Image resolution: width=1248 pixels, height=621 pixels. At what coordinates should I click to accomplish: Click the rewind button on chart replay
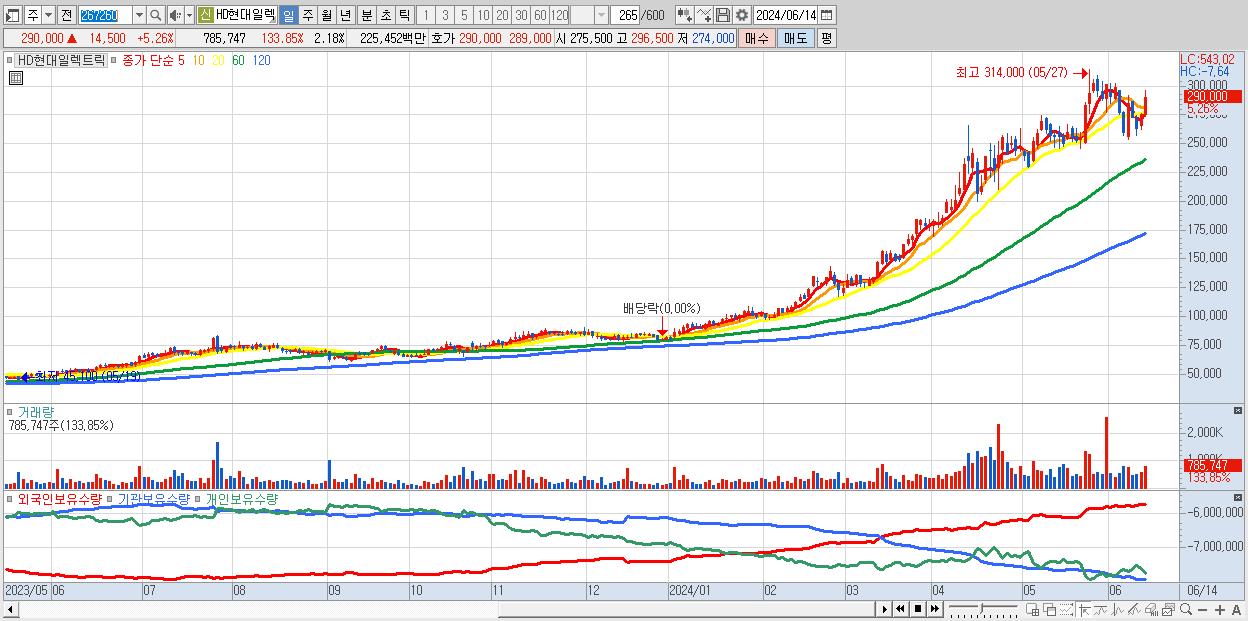pyautogui.click(x=901, y=609)
